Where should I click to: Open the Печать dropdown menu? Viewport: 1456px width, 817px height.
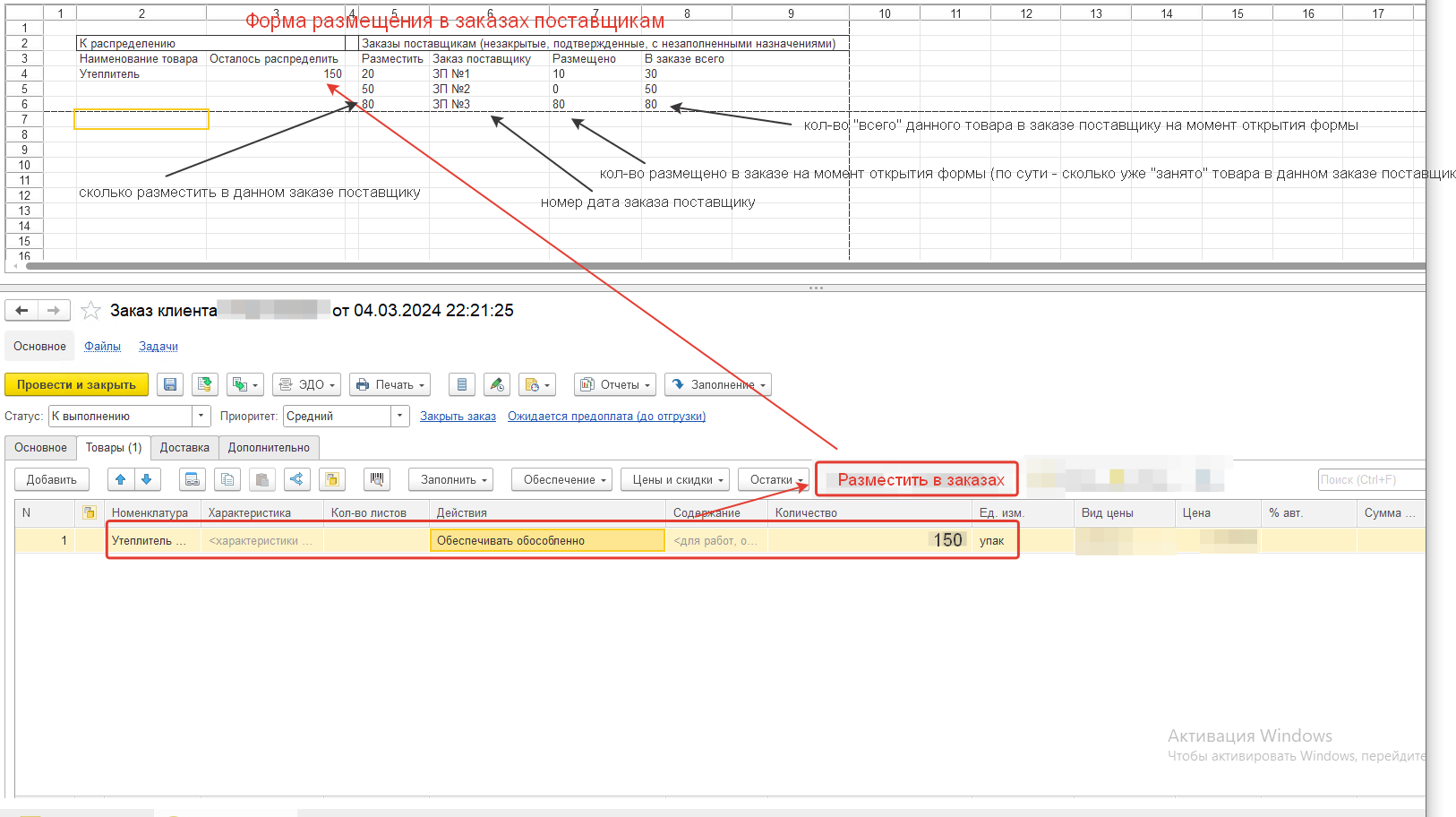coord(390,384)
